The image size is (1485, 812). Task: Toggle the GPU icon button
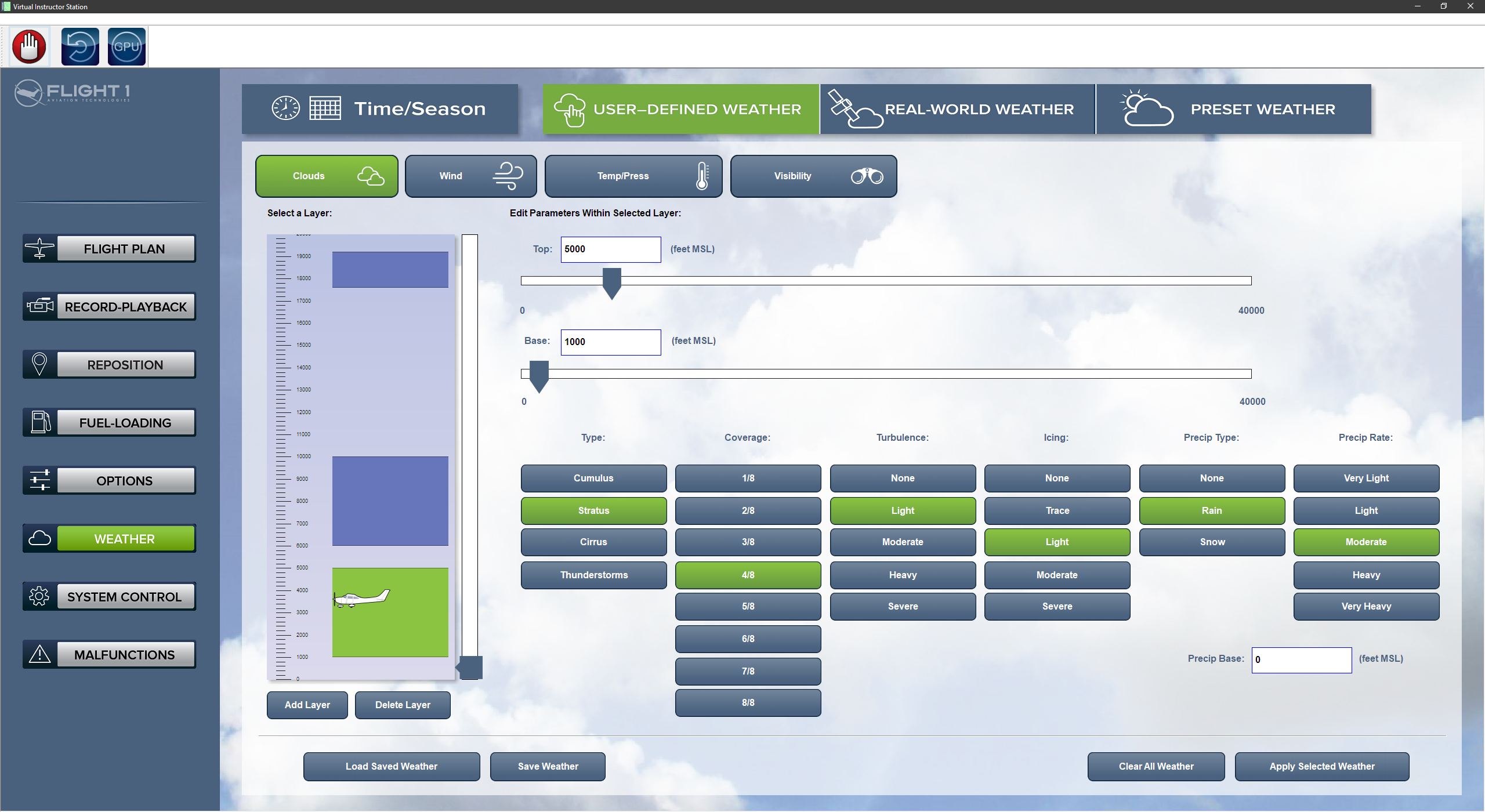(x=126, y=46)
